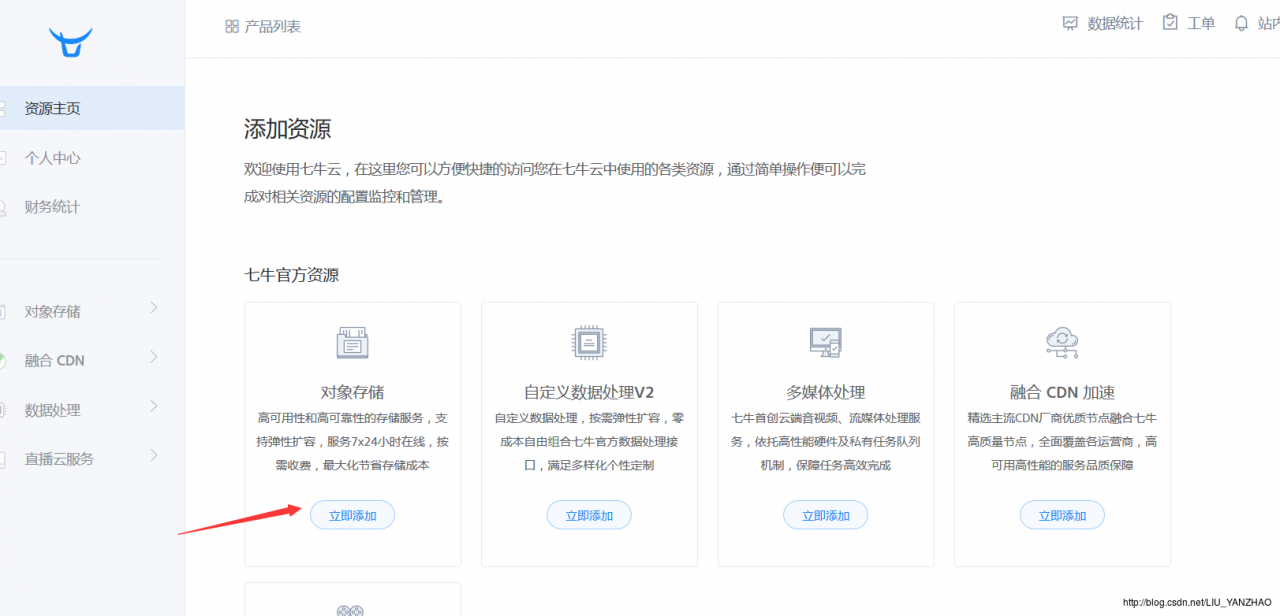The image size is (1280, 616).
Task: Click the 产品列表 grid icon
Action: point(232,27)
